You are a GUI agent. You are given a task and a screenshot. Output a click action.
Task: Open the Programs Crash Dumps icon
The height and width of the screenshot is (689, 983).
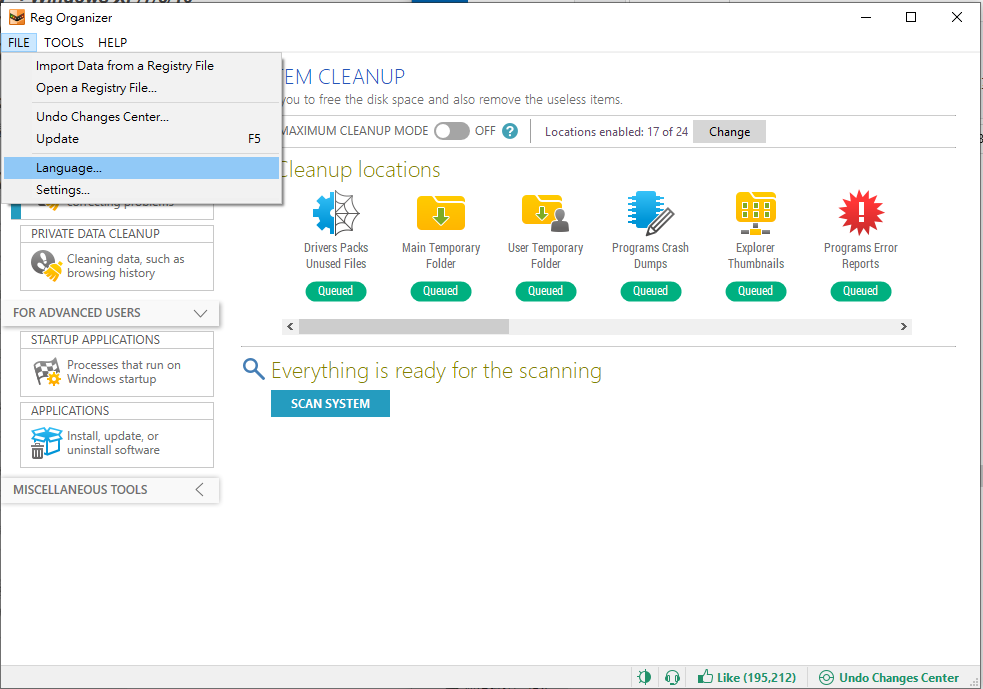click(650, 213)
